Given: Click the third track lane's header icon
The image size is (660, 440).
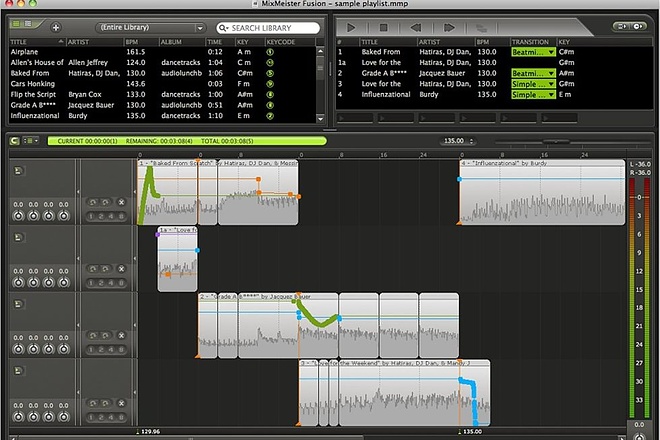Looking at the screenshot, I should [x=18, y=304].
